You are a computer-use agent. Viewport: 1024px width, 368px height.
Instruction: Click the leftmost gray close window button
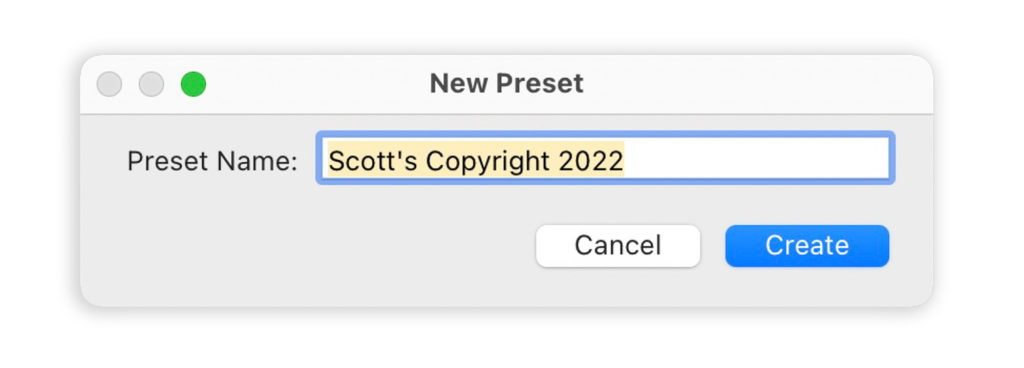tap(109, 84)
